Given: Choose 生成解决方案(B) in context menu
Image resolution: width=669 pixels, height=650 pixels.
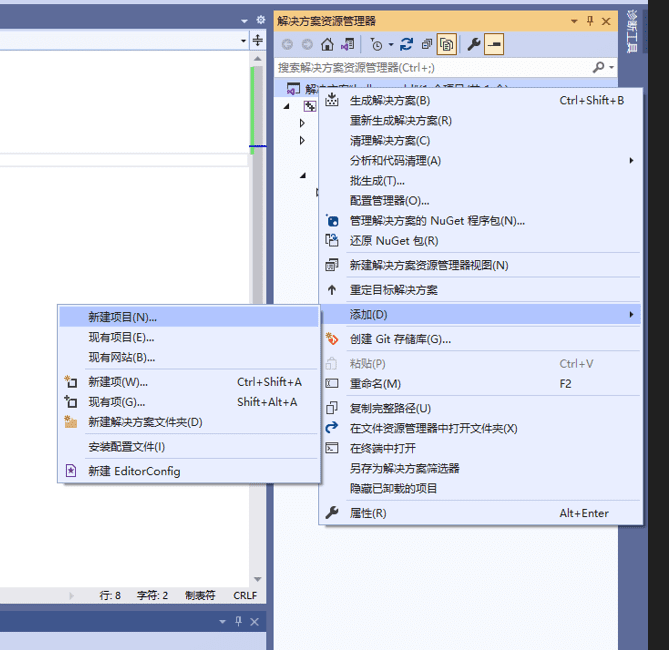Looking at the screenshot, I should (390, 100).
